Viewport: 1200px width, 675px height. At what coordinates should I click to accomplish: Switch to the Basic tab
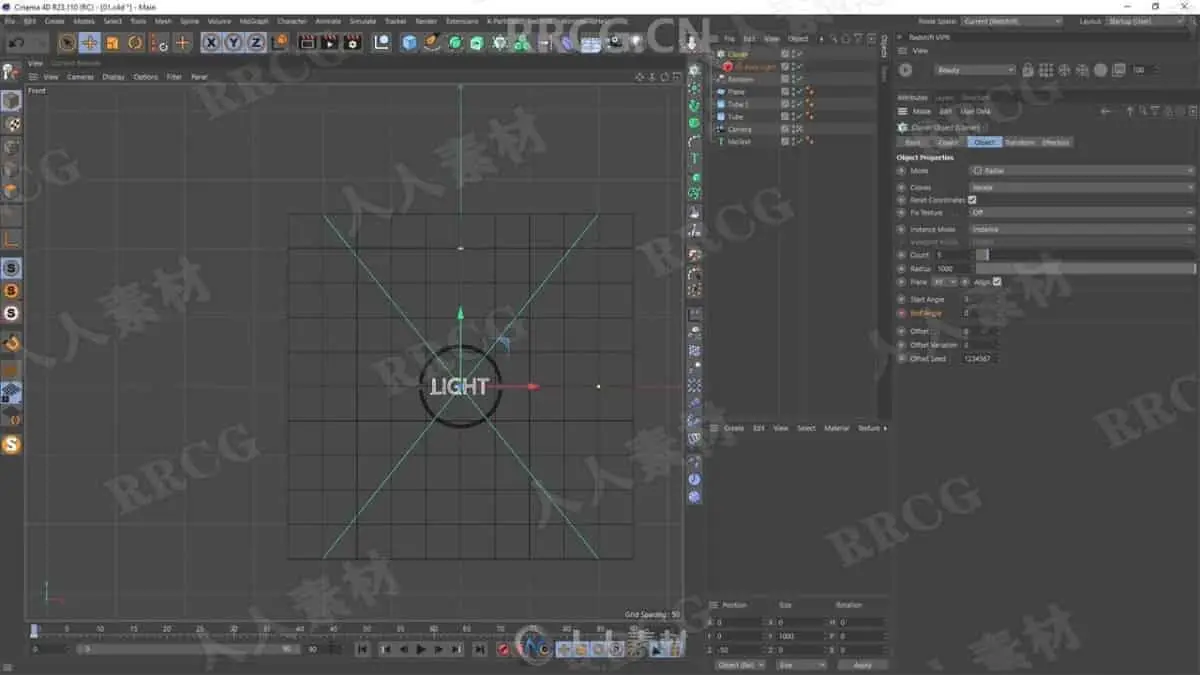tap(913, 142)
